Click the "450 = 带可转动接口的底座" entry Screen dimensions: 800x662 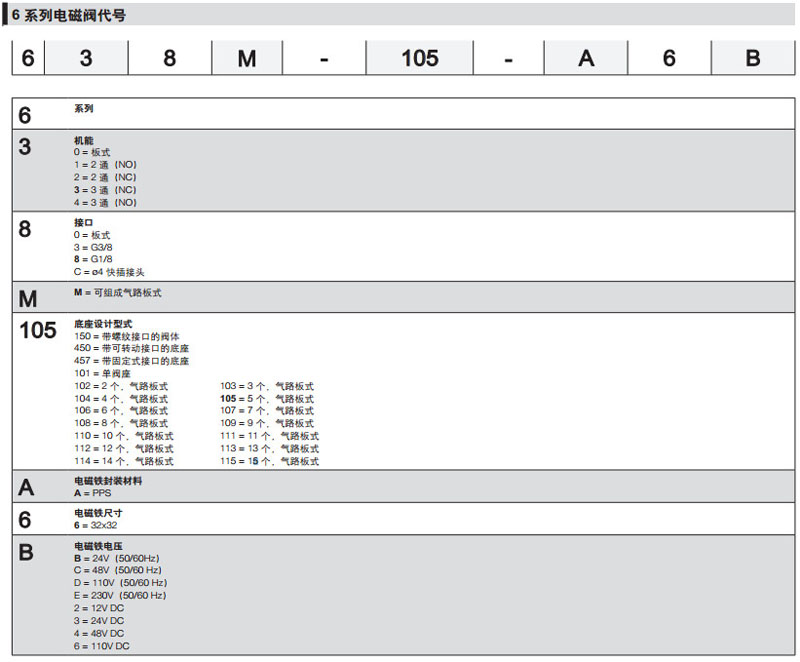(131, 348)
